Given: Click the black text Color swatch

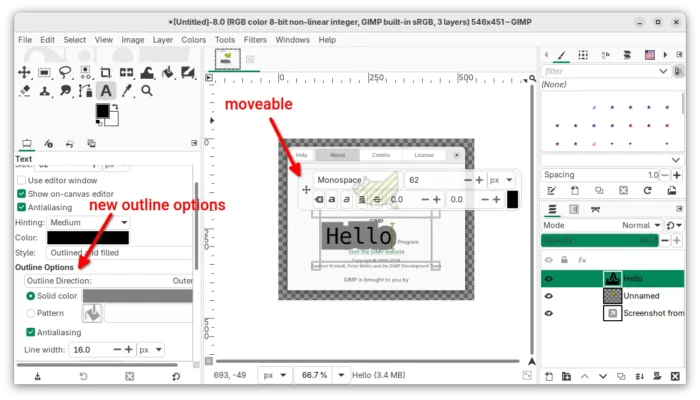Looking at the screenshot, I should point(88,238).
